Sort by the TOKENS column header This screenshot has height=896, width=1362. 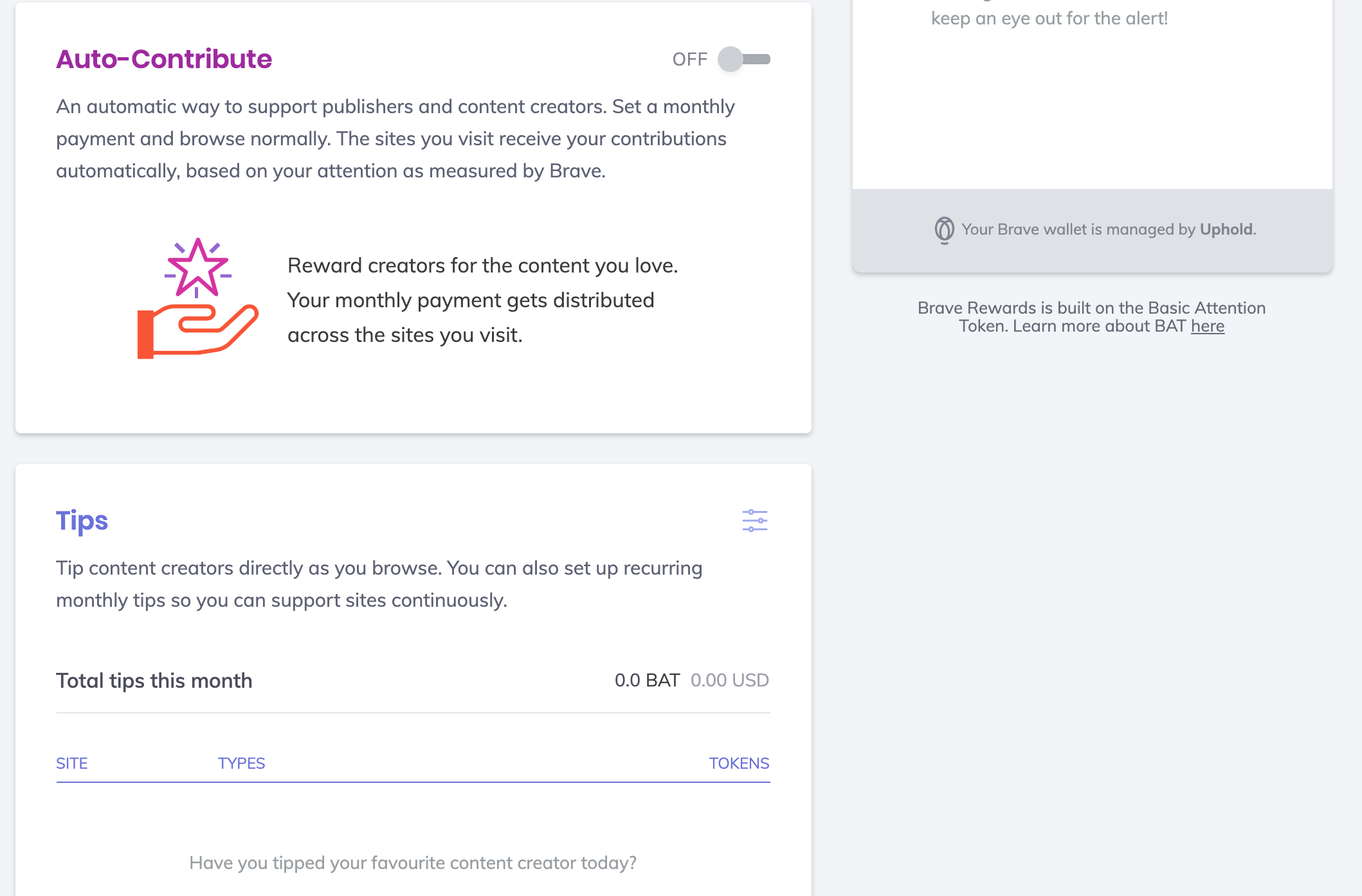(739, 763)
